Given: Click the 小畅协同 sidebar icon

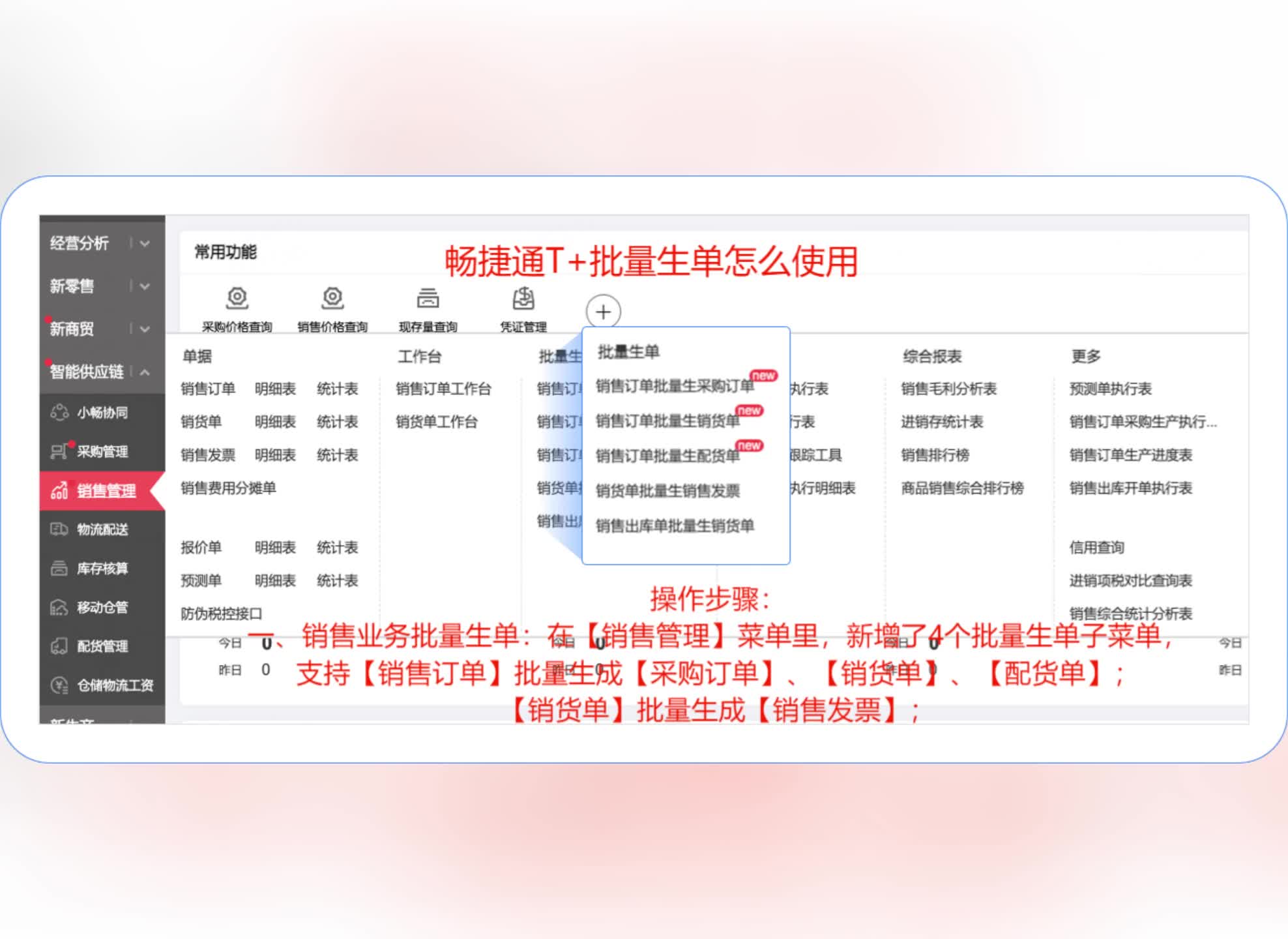Looking at the screenshot, I should point(59,412).
